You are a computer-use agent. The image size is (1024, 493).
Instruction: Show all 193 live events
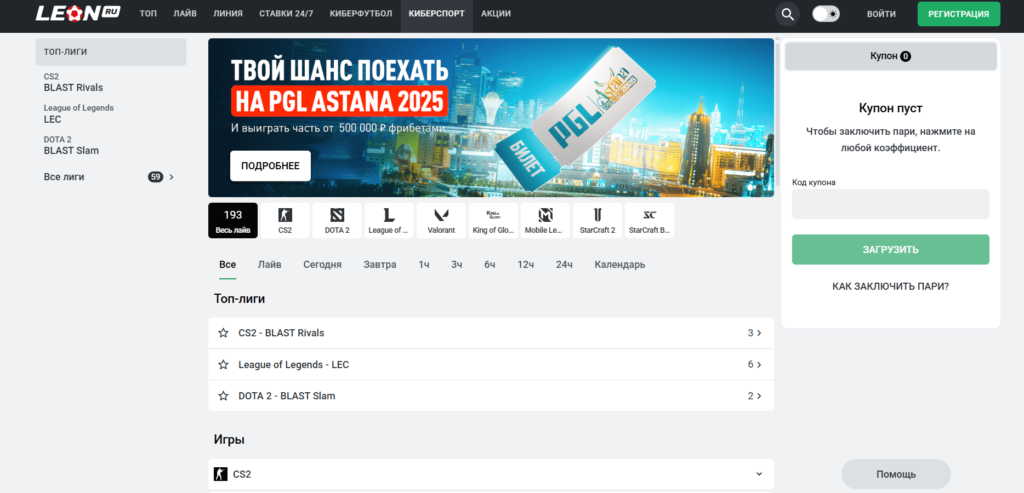coord(232,221)
